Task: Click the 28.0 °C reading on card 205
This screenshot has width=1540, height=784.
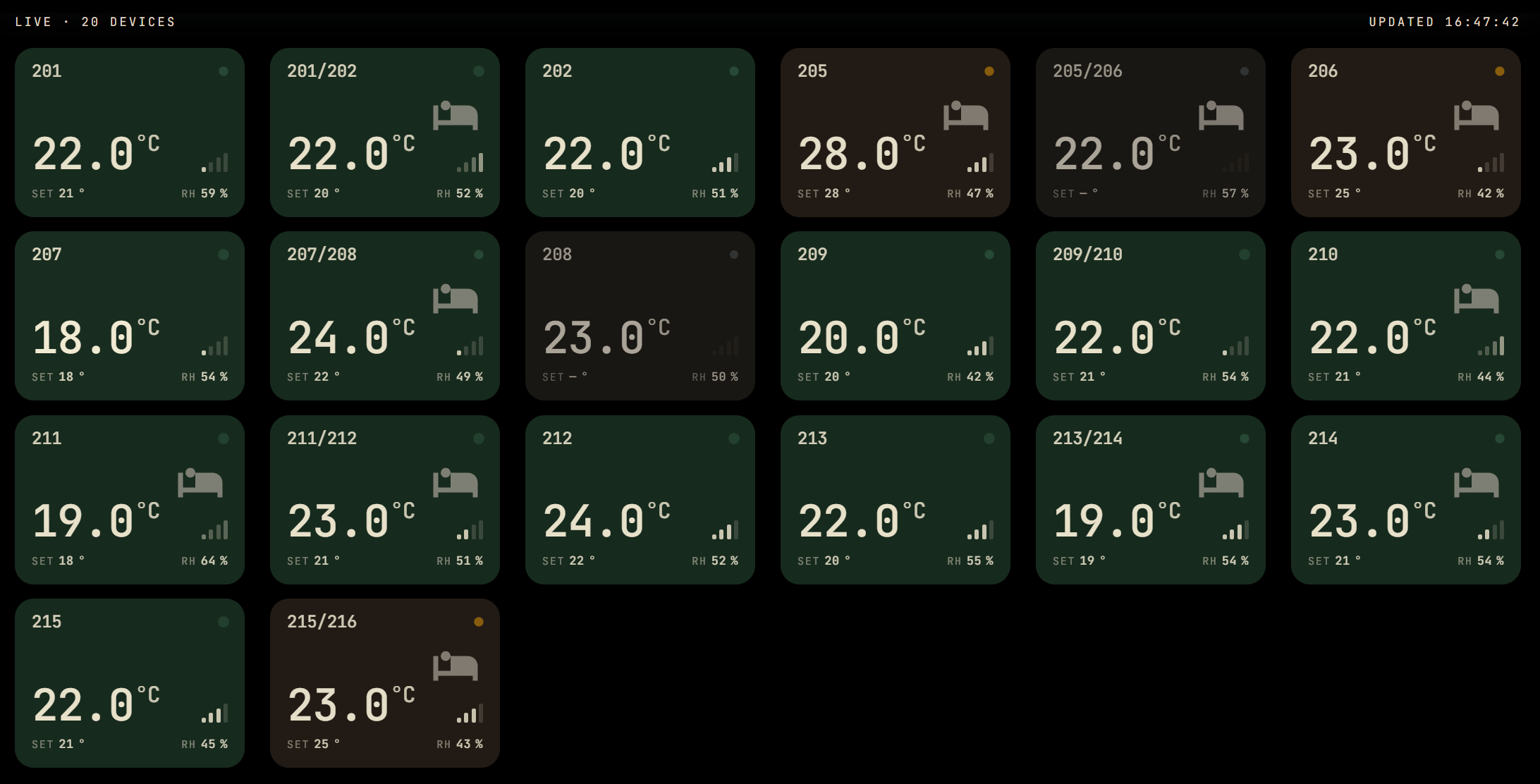Action: tap(862, 154)
